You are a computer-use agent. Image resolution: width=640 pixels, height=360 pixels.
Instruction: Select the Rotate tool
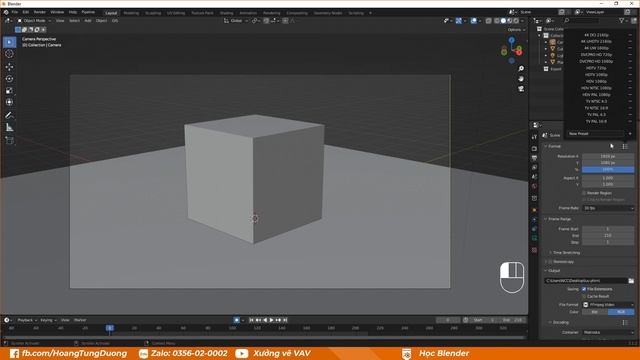[x=9, y=79]
